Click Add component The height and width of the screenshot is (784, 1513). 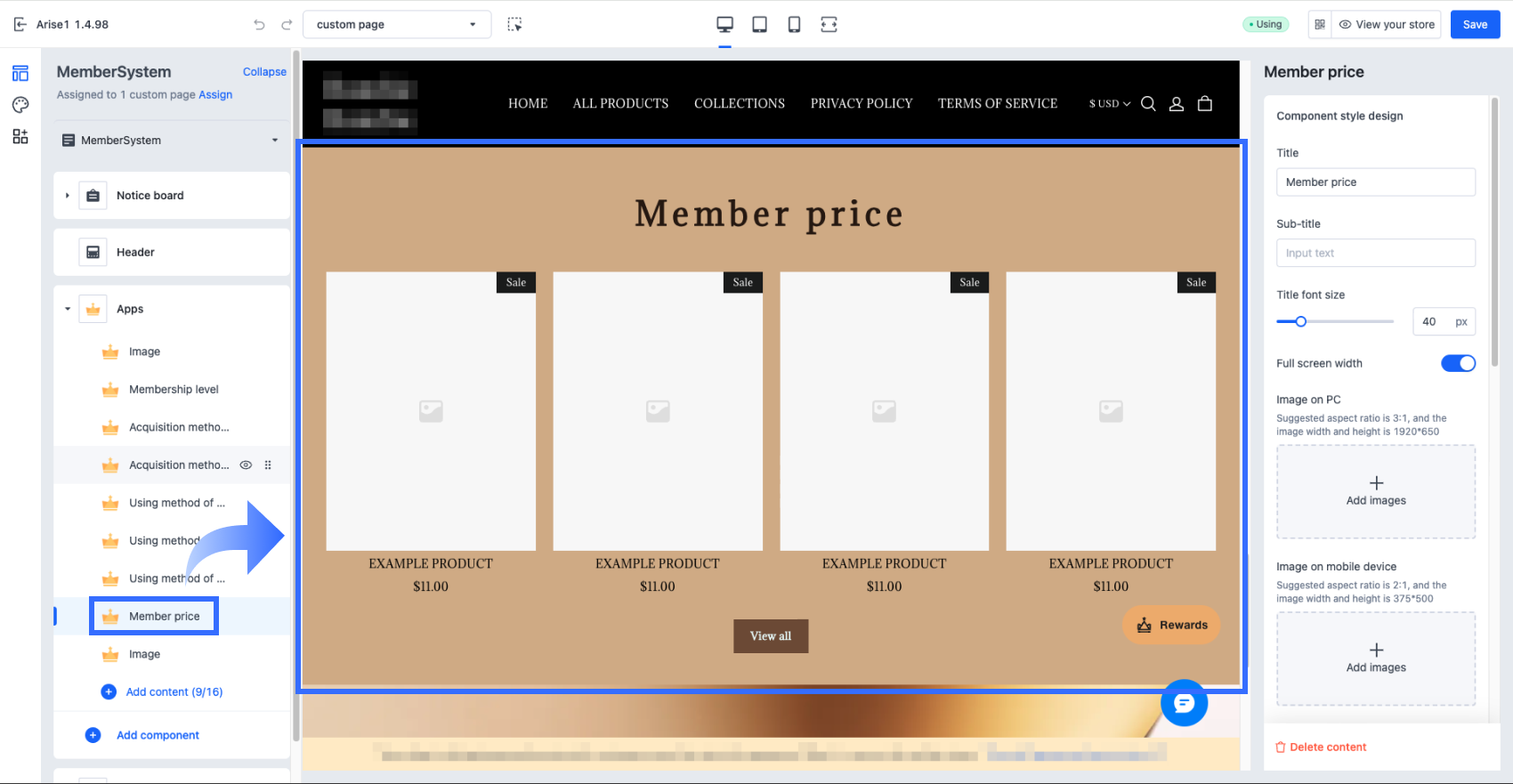(x=158, y=735)
